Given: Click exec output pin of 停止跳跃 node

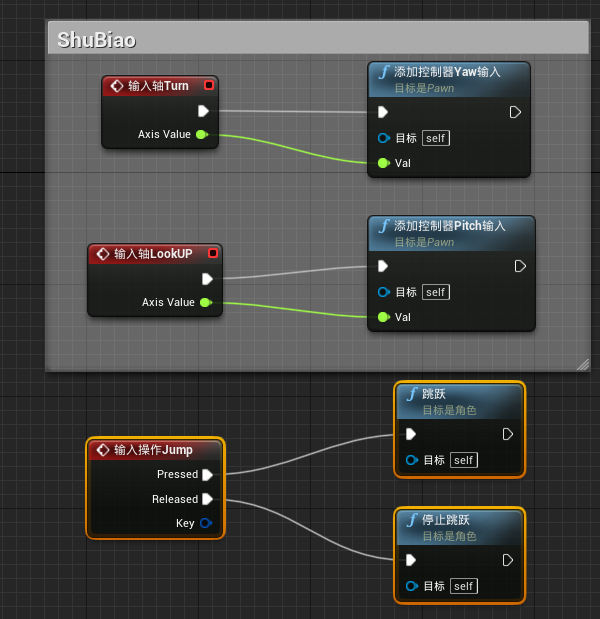Looking at the screenshot, I should click(508, 560).
